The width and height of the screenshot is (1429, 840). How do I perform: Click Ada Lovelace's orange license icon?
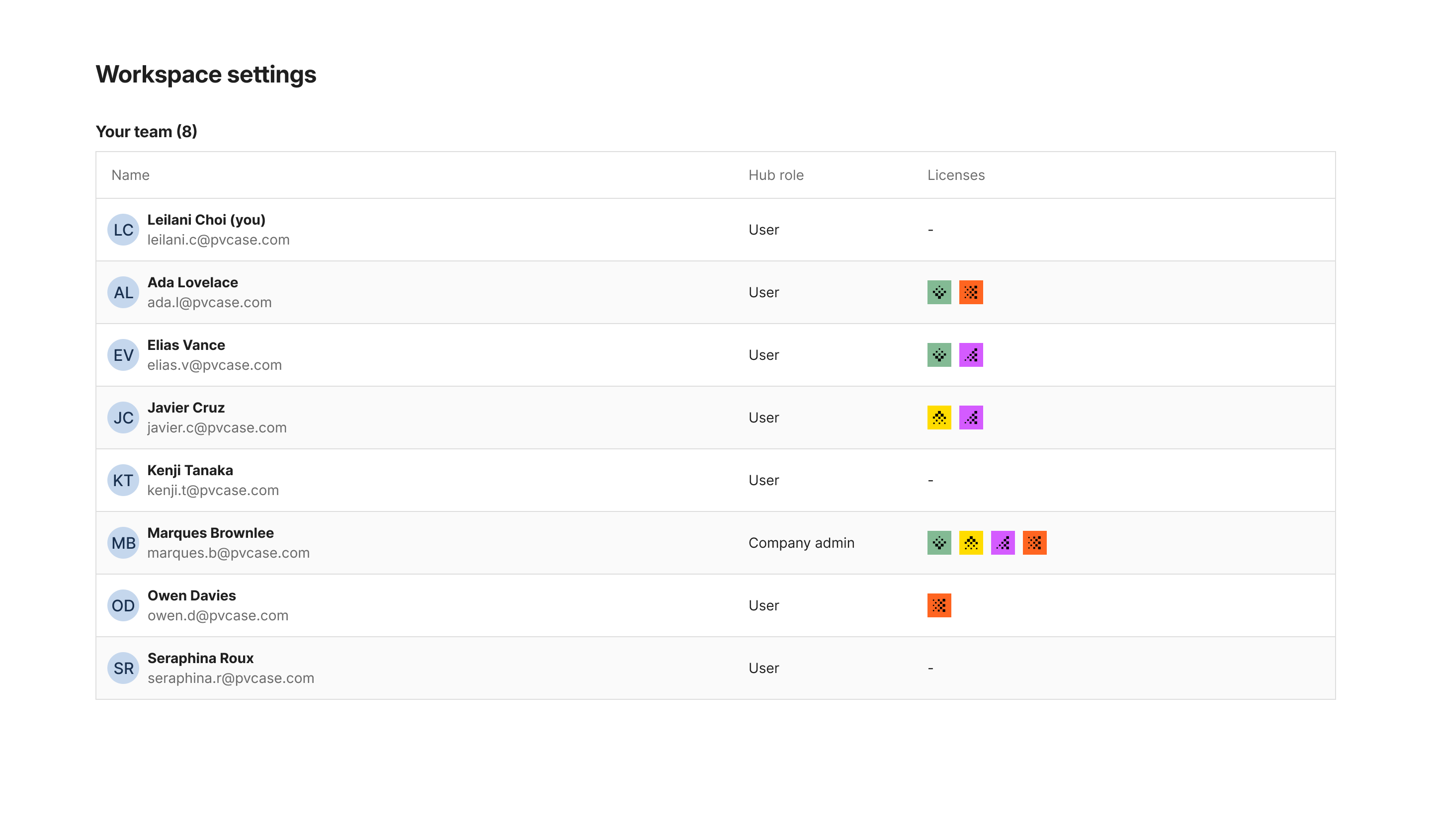point(971,293)
